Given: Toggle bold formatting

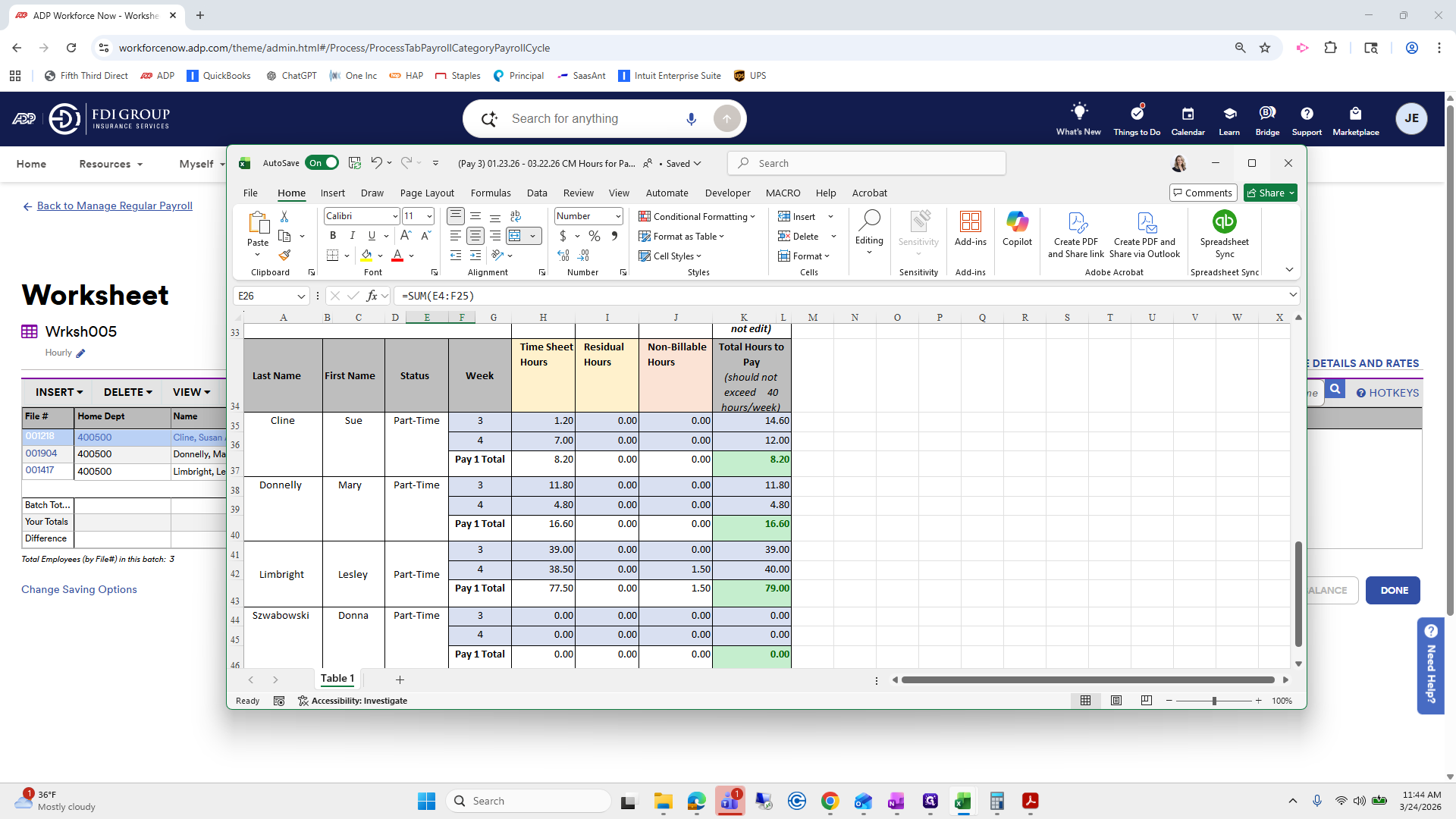Looking at the screenshot, I should coord(333,236).
